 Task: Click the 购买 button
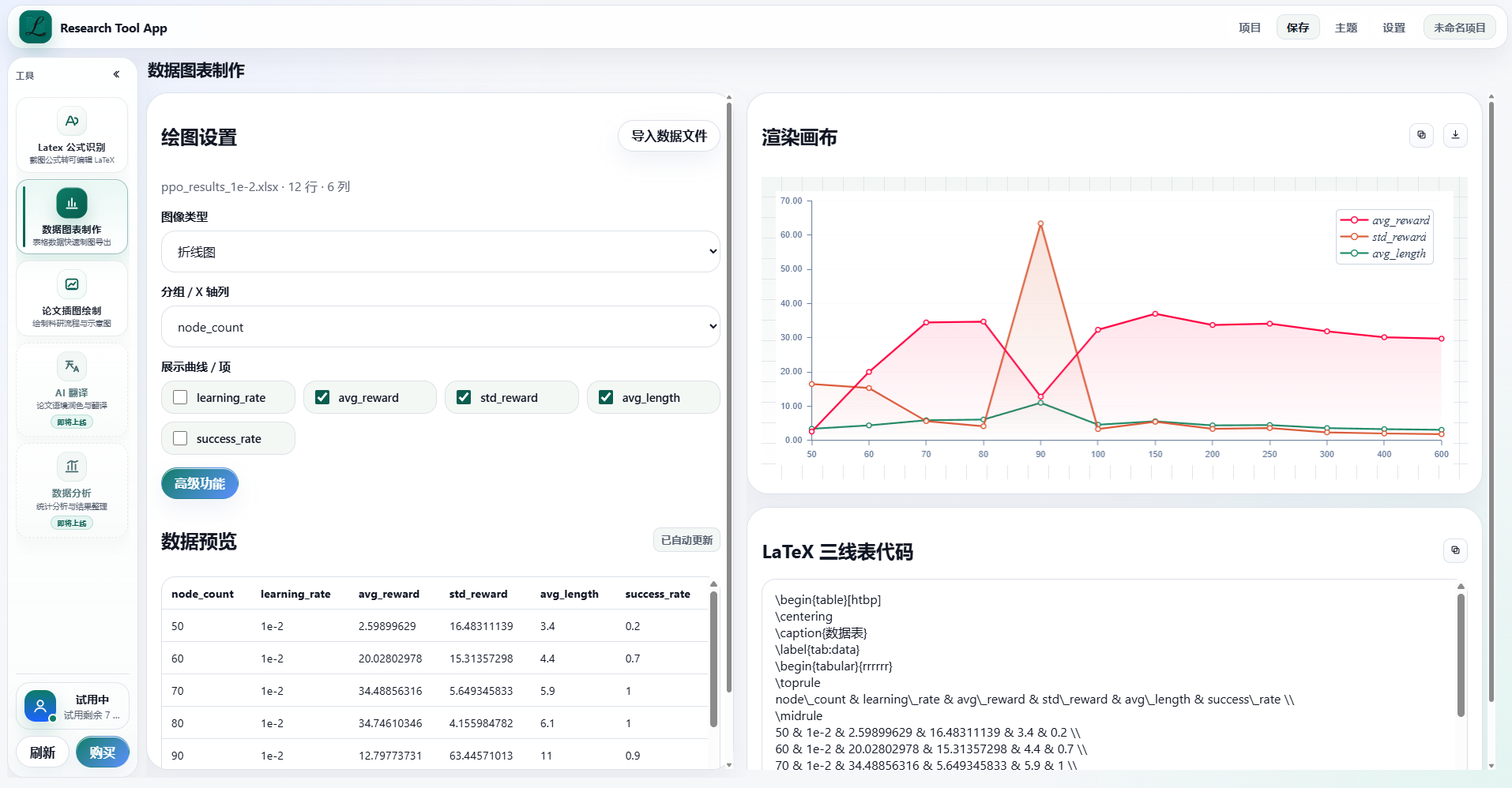point(103,752)
